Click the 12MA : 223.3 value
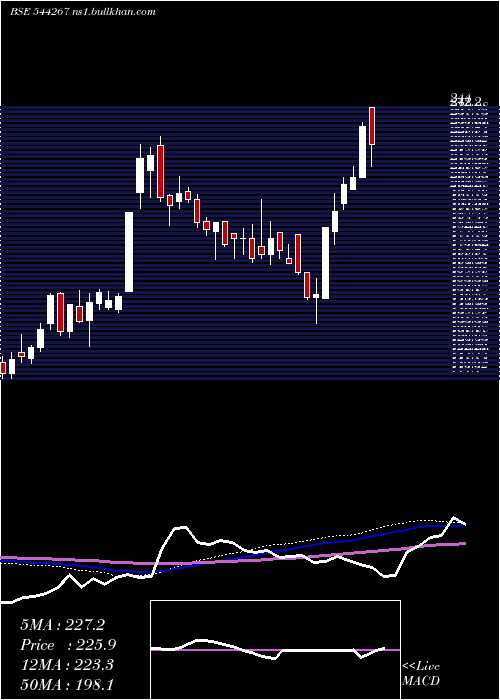 [67, 665]
